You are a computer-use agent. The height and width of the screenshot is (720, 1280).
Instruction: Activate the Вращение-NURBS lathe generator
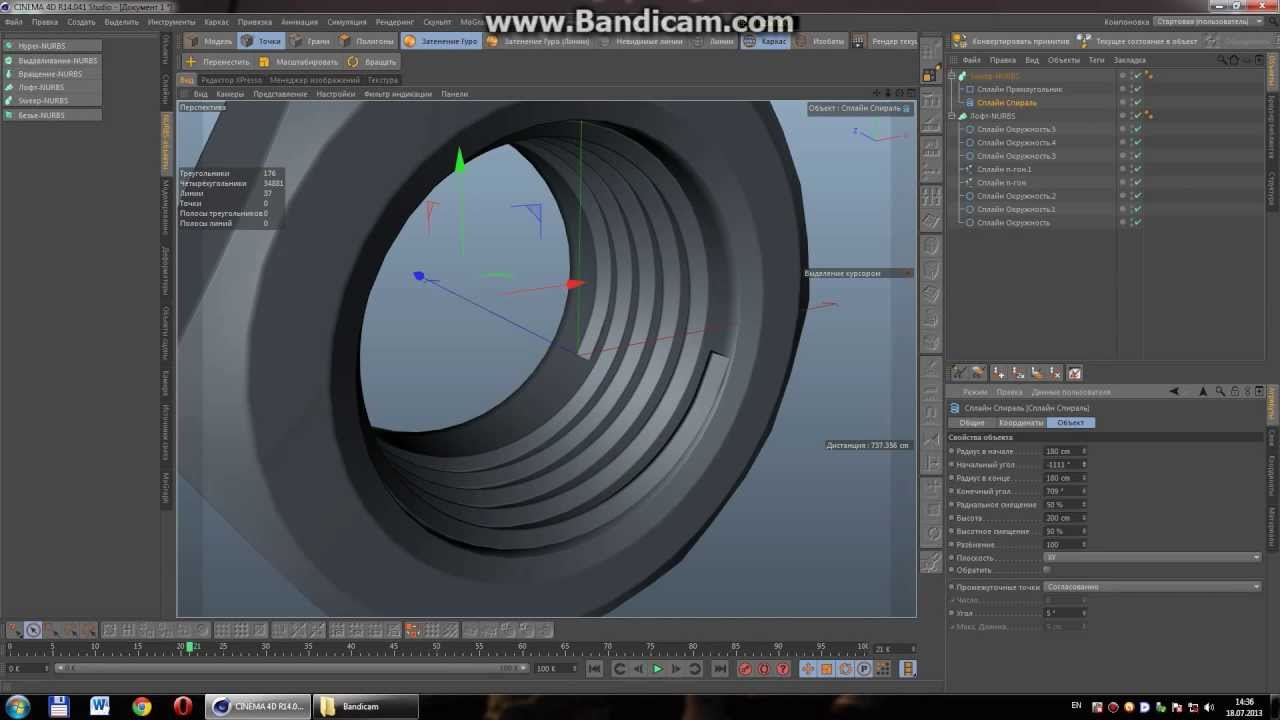(52, 74)
